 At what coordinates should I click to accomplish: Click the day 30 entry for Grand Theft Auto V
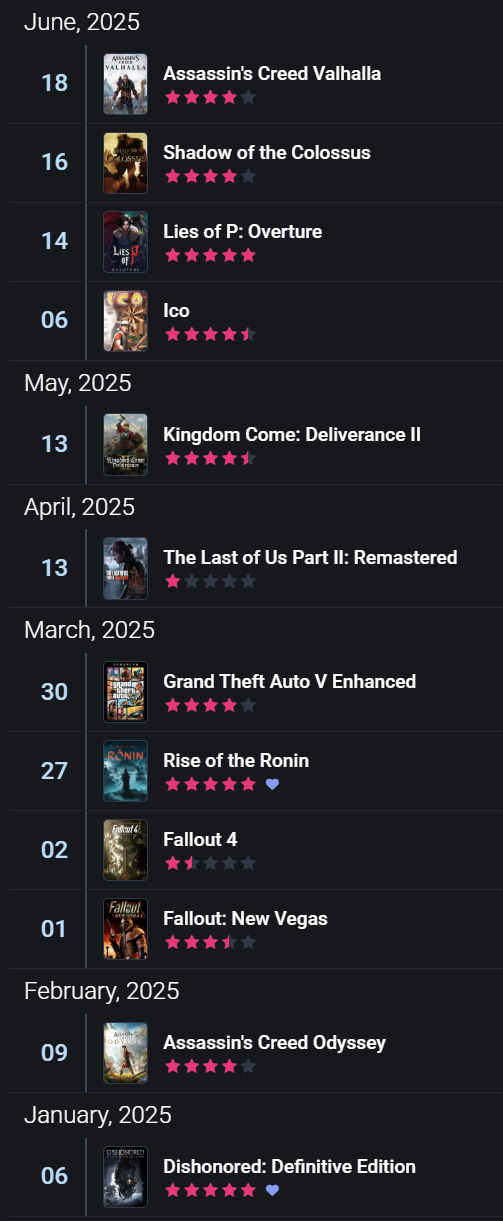(55, 692)
